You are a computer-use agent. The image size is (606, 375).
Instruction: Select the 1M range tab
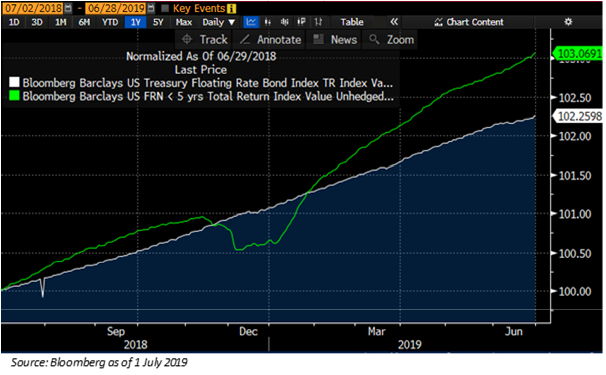click(61, 22)
